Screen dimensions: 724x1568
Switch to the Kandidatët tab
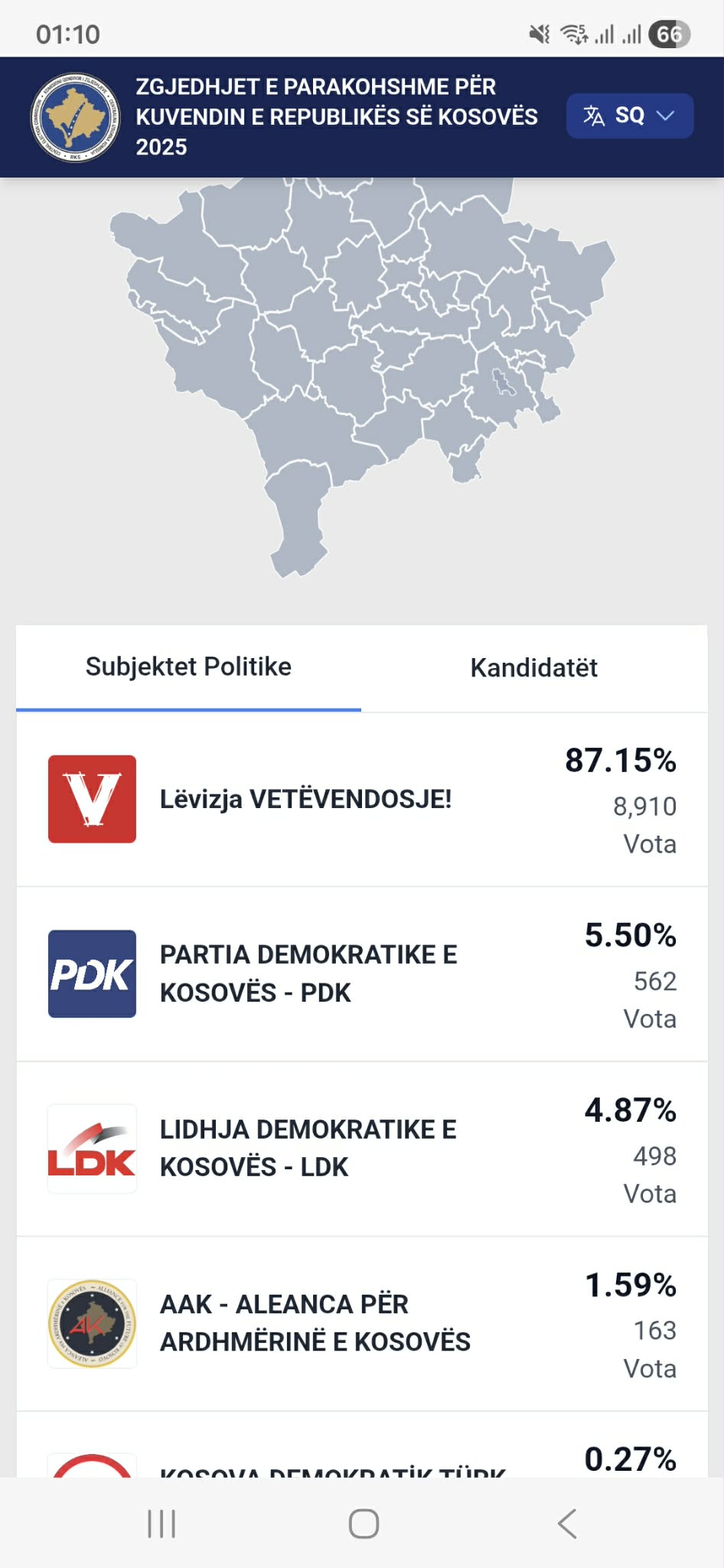[x=533, y=667]
